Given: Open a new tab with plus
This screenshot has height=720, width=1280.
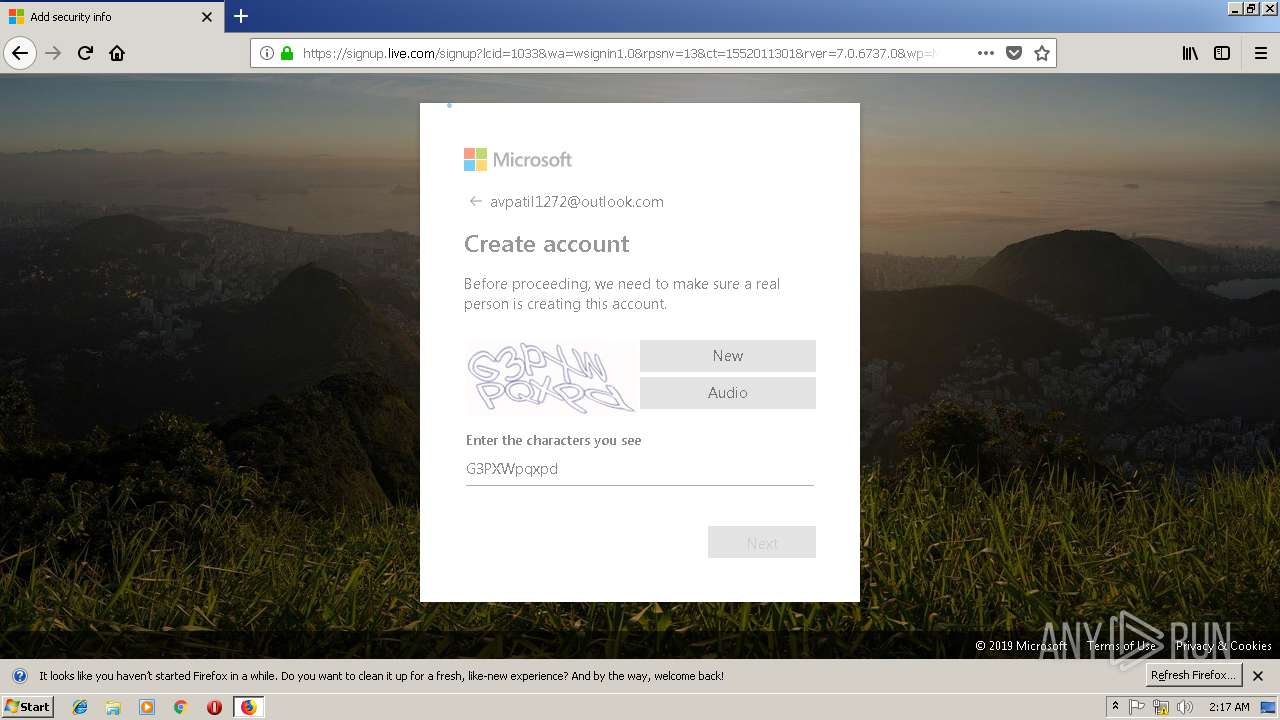Looking at the screenshot, I should 241,16.
